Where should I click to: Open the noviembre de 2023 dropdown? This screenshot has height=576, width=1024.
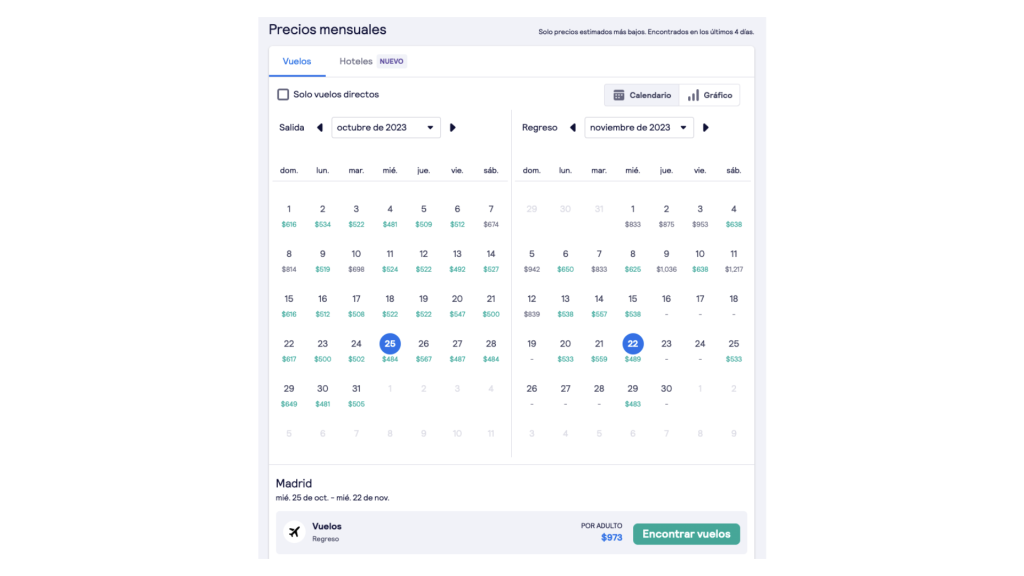[x=639, y=127]
